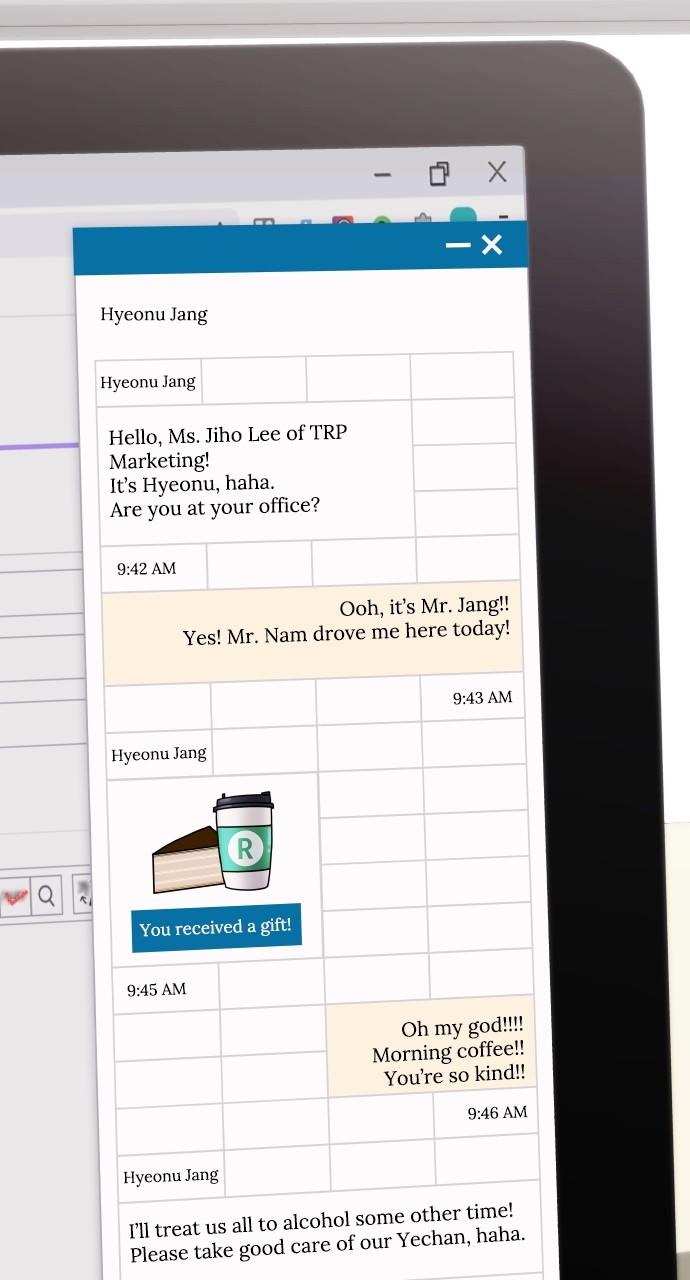Open the teal profile avatar in browser toolbar
The image size is (690, 1280).
pyautogui.click(x=463, y=217)
